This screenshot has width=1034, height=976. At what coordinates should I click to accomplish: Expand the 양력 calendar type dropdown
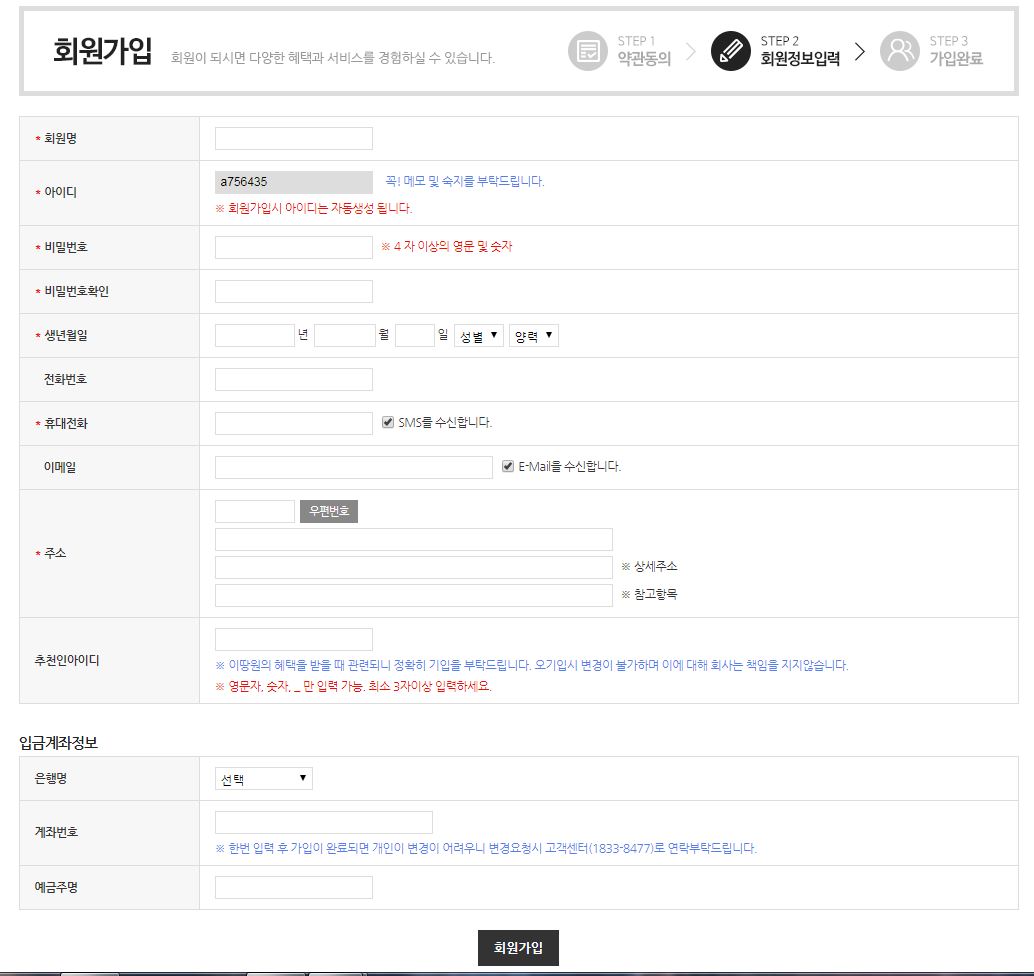[534, 336]
